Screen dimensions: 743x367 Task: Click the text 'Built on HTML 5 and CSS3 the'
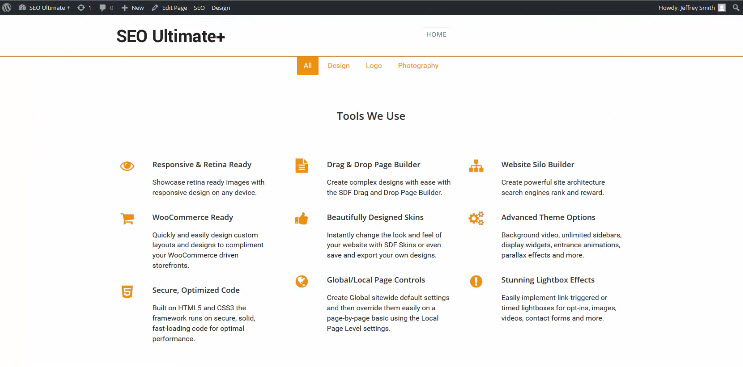[199, 308]
